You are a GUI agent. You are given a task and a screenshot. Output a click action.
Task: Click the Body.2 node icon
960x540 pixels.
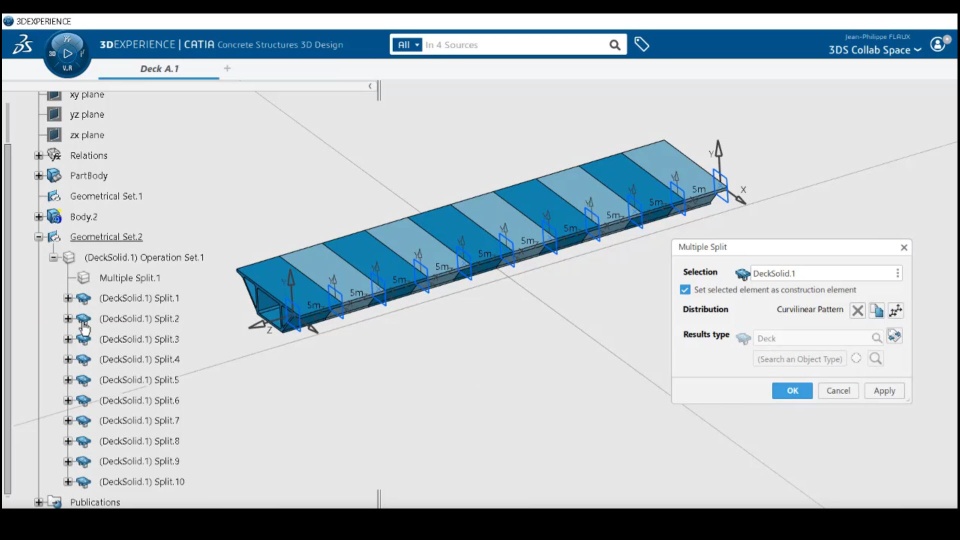coord(54,217)
